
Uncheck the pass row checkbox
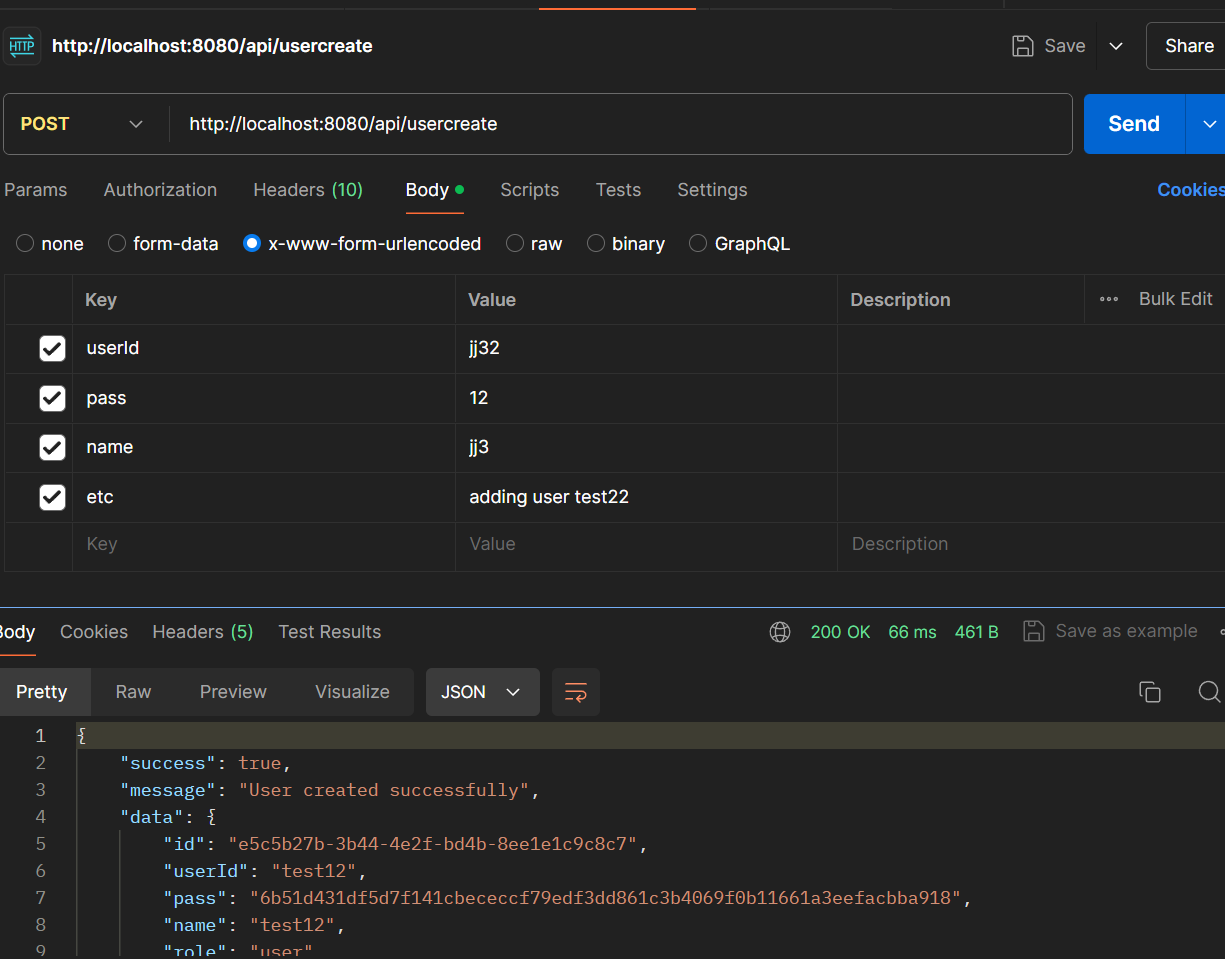(52, 398)
